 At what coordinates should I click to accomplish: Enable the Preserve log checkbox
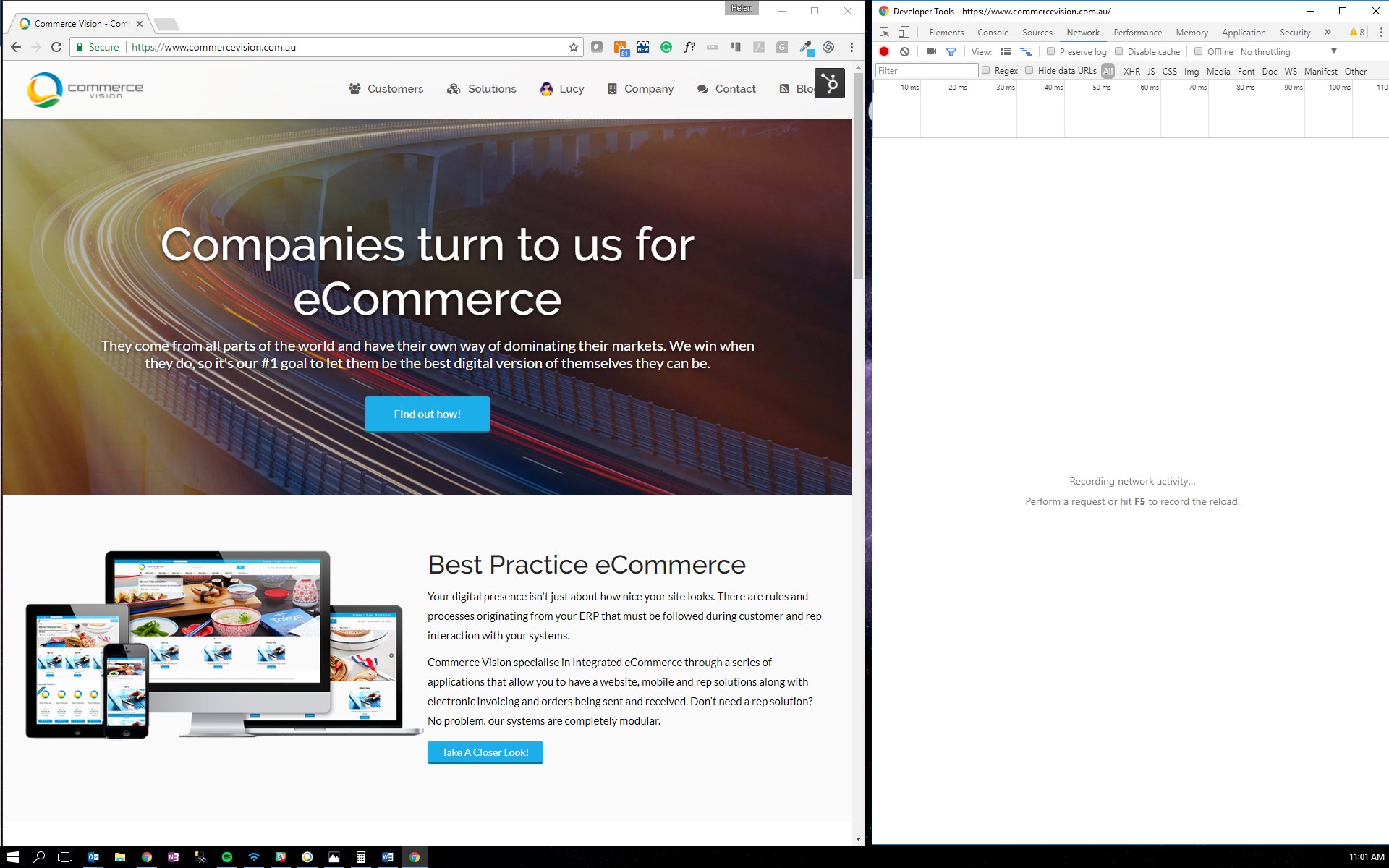[x=1051, y=51]
